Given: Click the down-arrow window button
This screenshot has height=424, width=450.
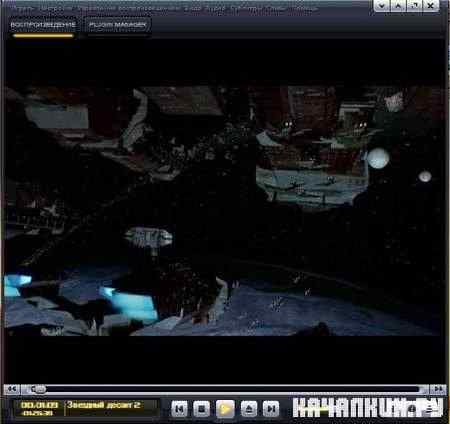Looking at the screenshot, I should [382, 6].
